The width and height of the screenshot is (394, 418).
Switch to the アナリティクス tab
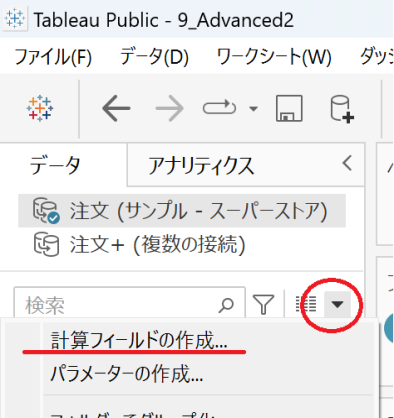(x=201, y=165)
